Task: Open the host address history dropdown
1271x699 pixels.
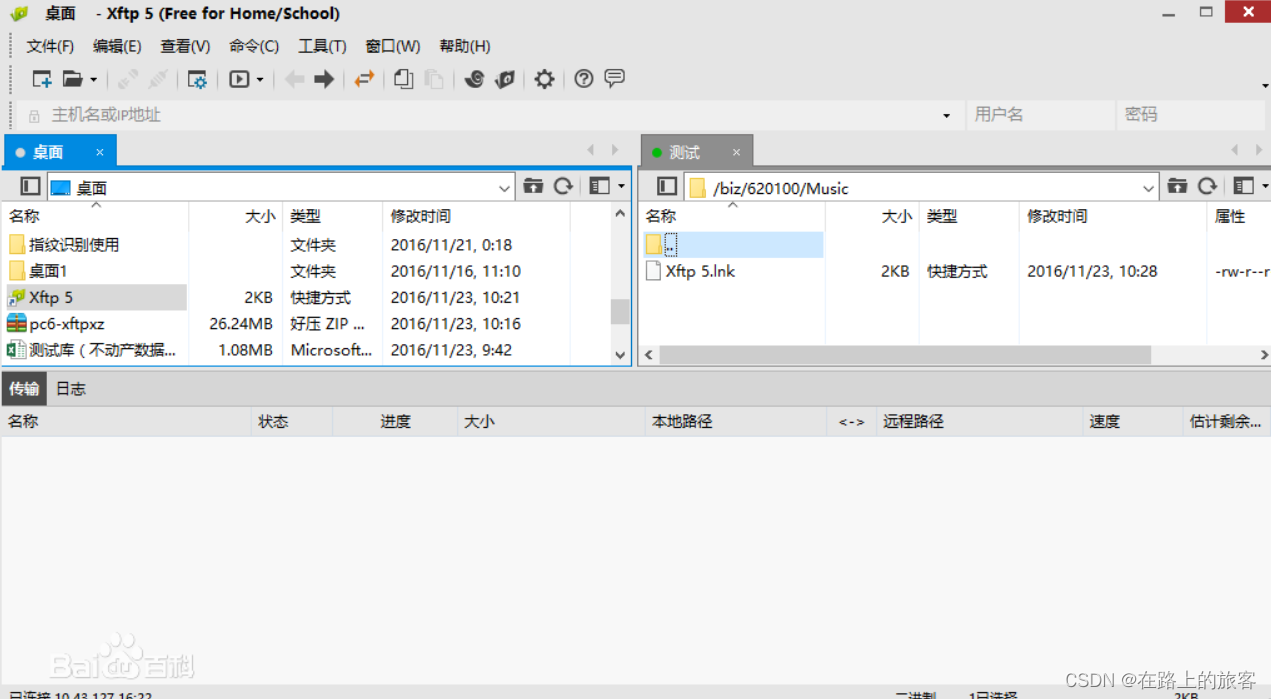Action: tap(946, 116)
